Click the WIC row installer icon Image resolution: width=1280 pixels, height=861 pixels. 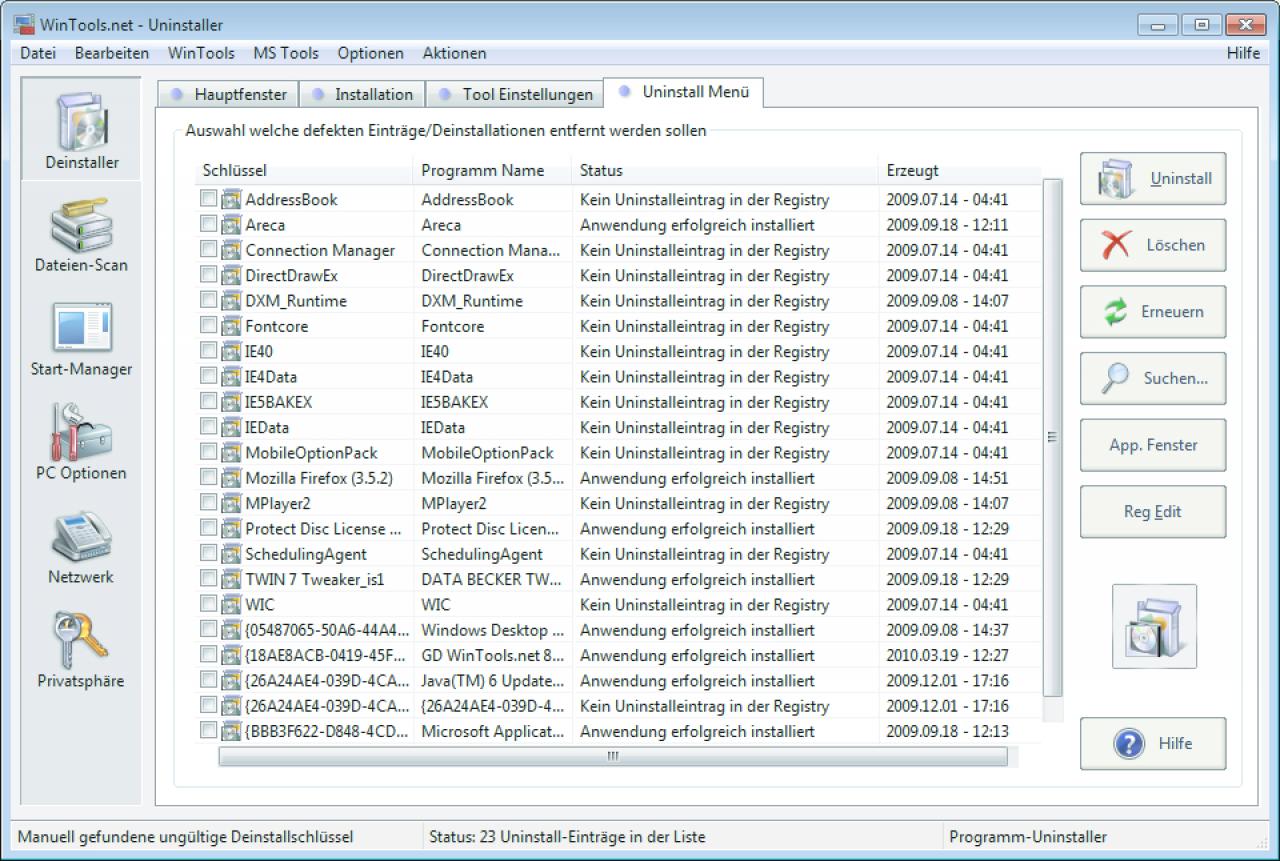[231, 605]
